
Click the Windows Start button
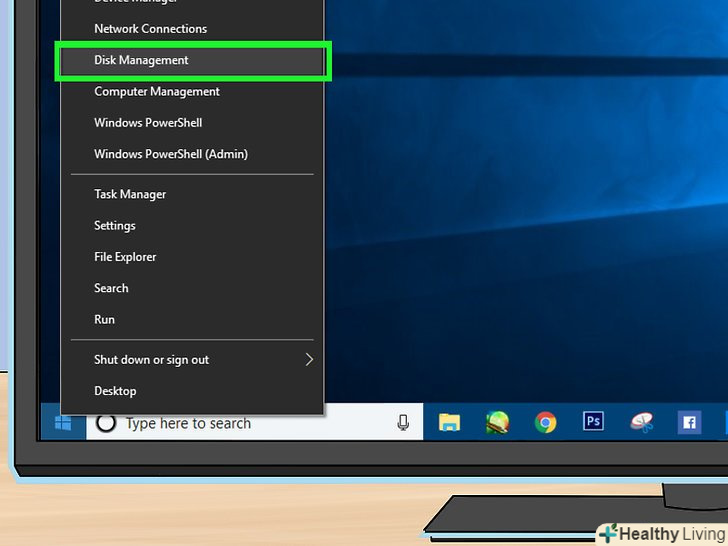click(63, 423)
